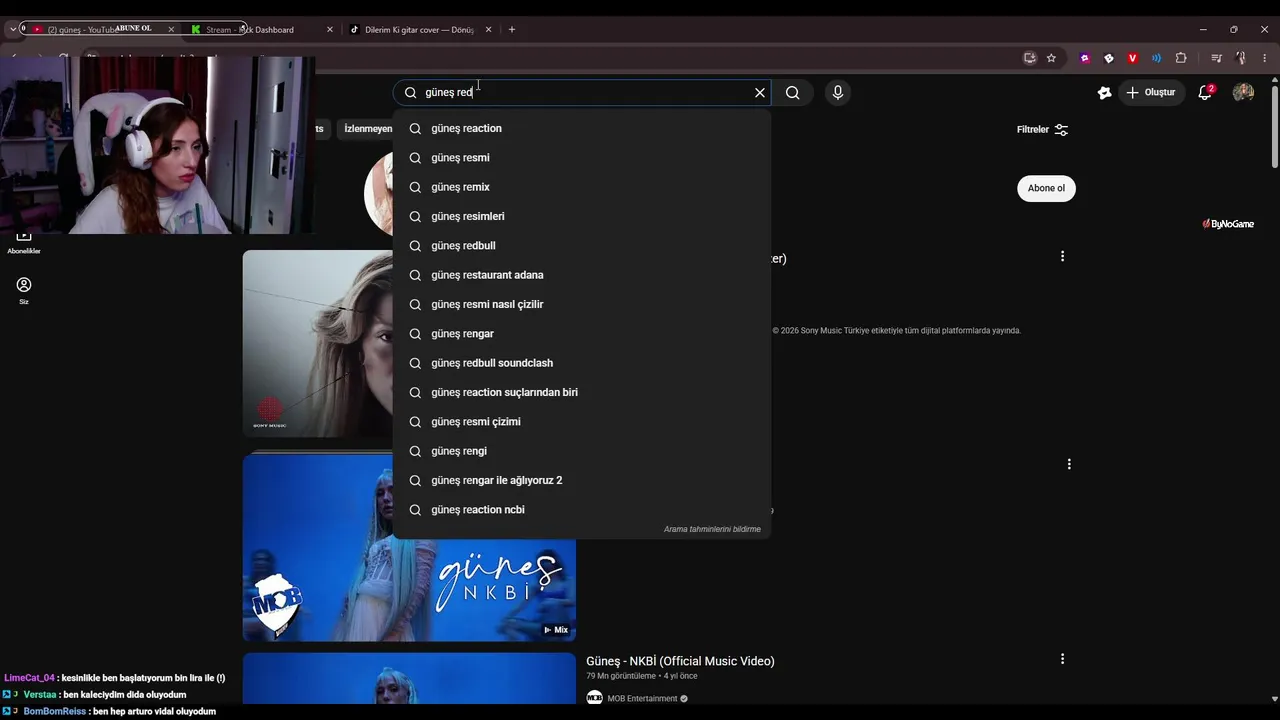1280x720 pixels.
Task: Open the Filtreler search filters
Action: pos(1043,130)
